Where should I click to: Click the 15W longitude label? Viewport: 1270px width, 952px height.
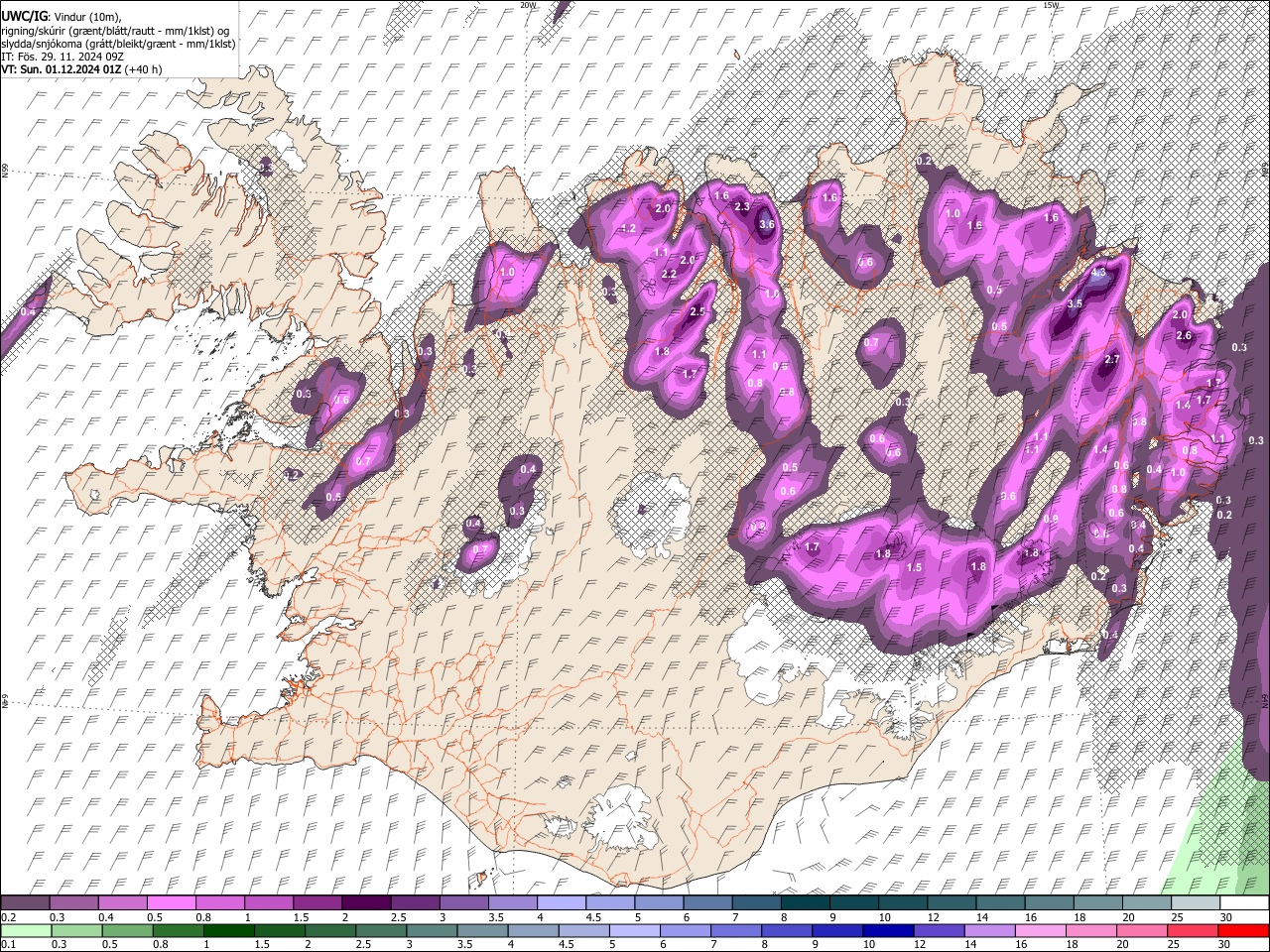click(1051, 5)
